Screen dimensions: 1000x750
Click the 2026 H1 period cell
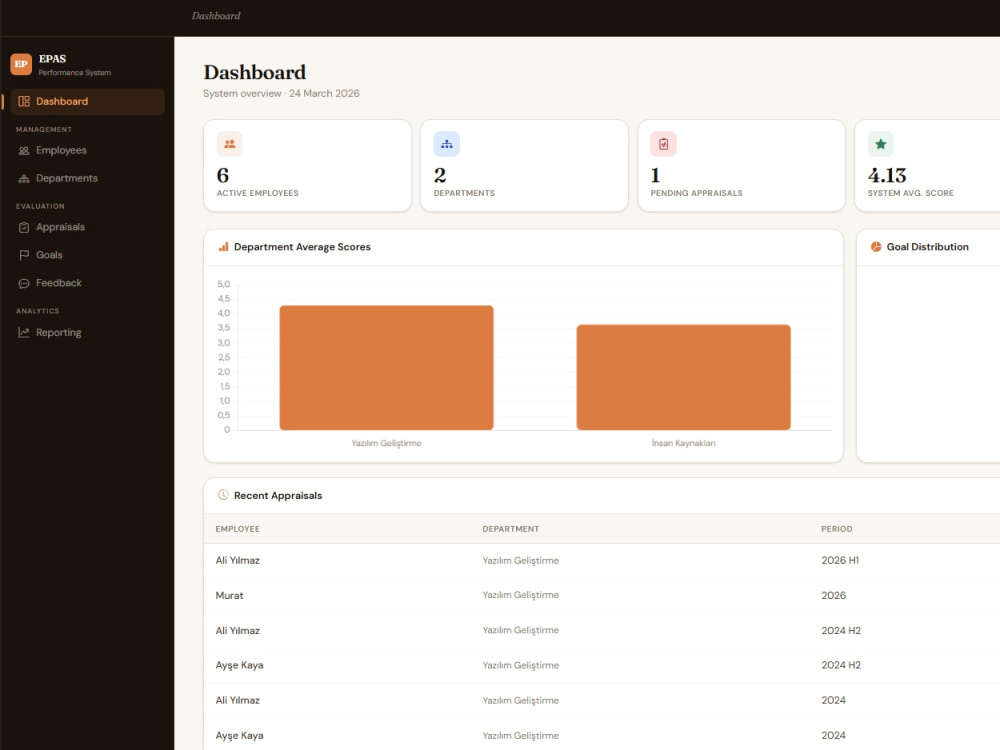(840, 561)
